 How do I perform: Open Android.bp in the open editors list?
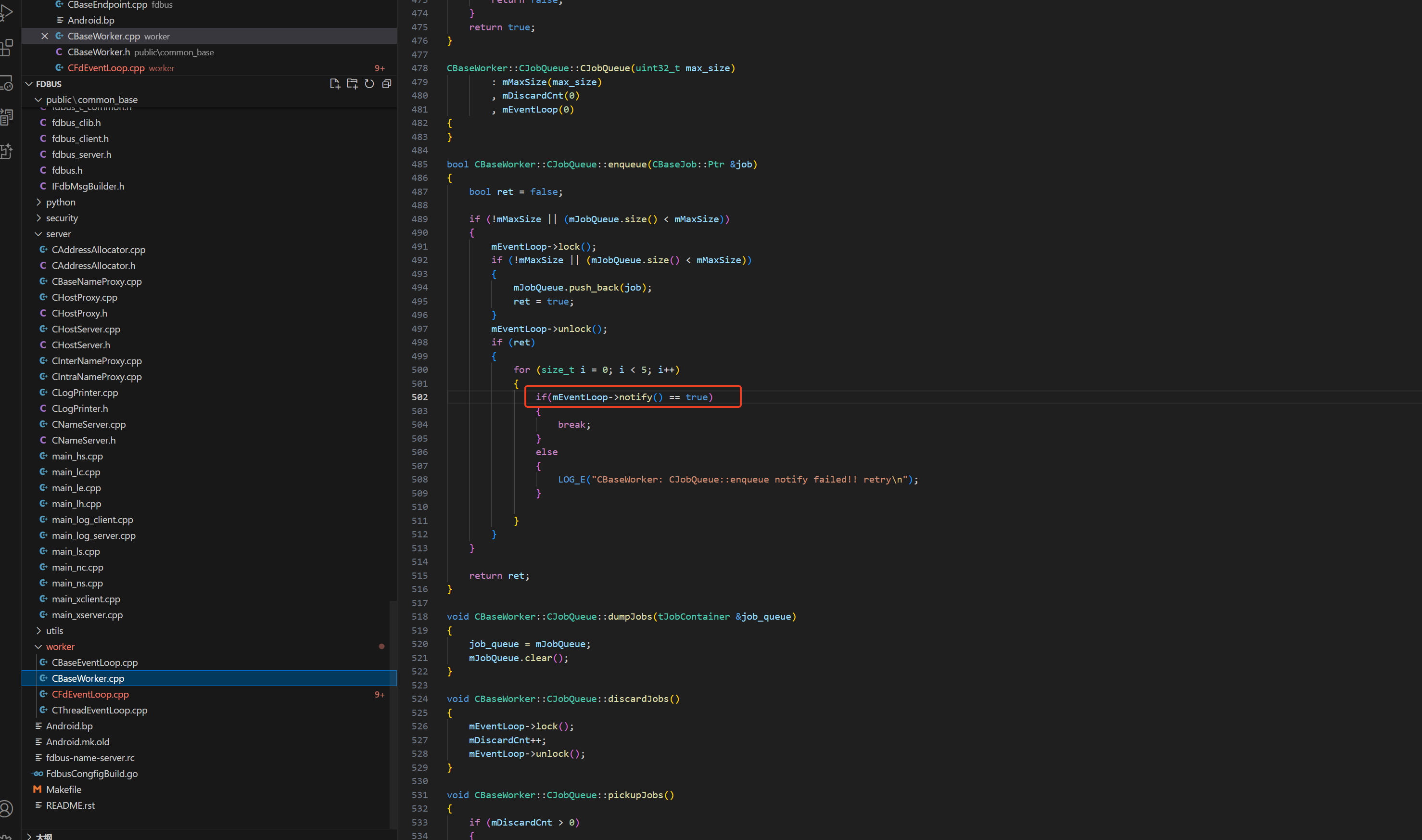tap(209, 20)
